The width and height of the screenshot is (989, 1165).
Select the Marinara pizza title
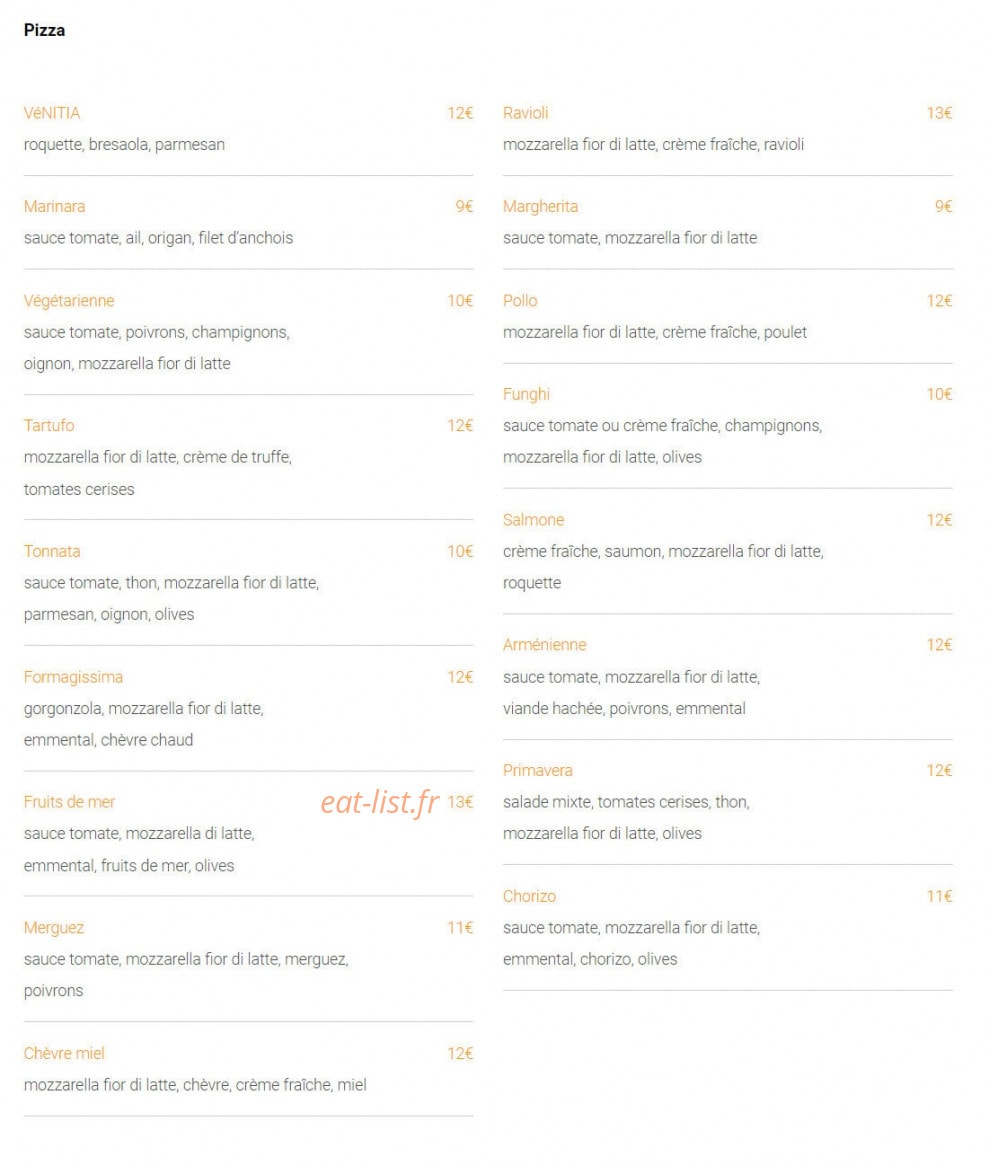(x=54, y=207)
